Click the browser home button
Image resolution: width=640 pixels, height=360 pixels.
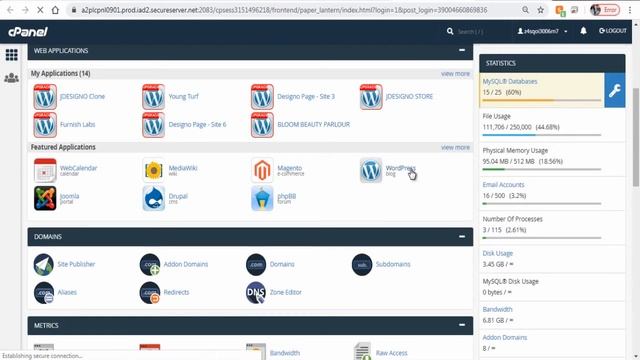point(55,10)
